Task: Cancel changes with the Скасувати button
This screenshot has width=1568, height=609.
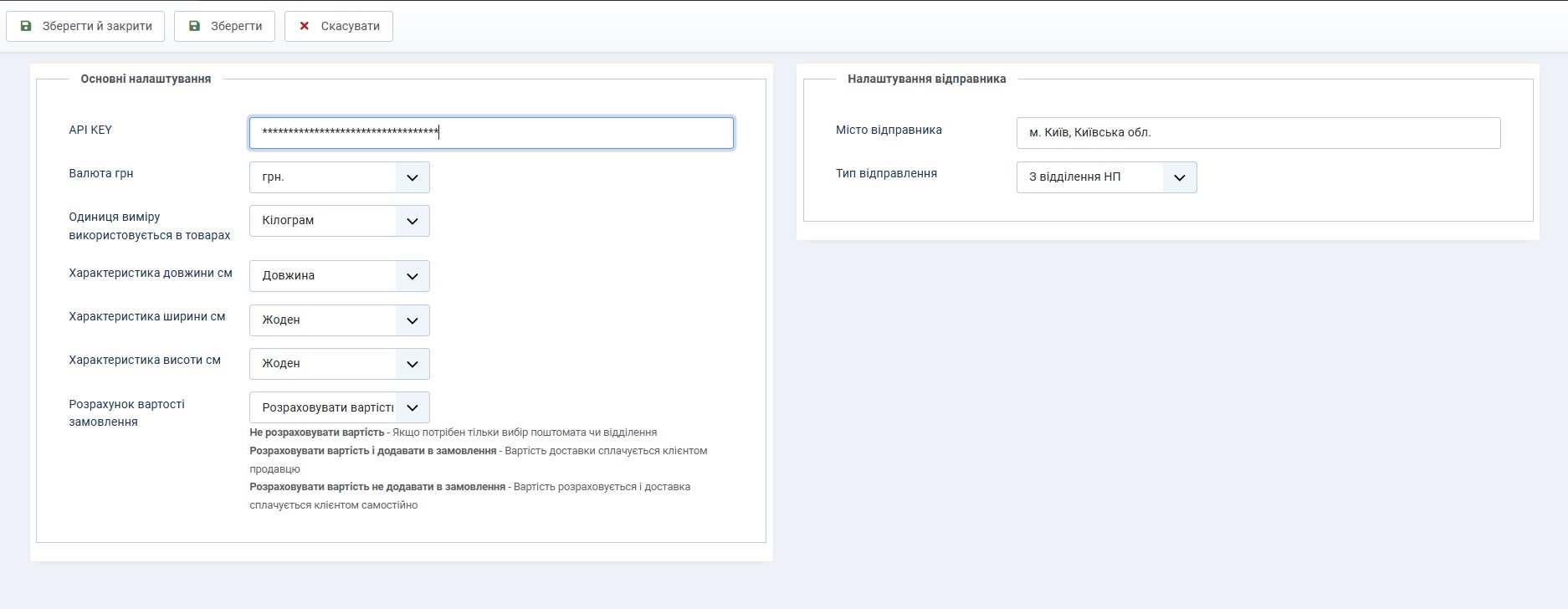Action: [339, 26]
